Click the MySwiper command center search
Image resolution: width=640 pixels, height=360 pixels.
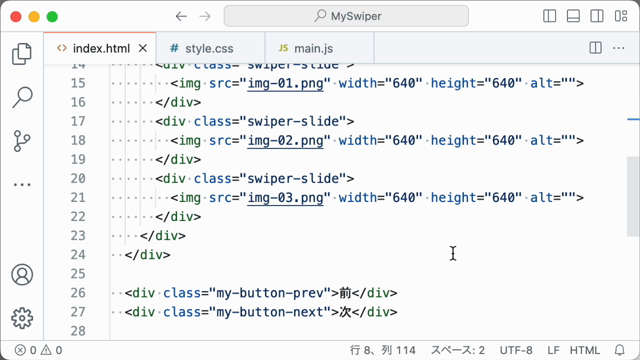point(346,16)
